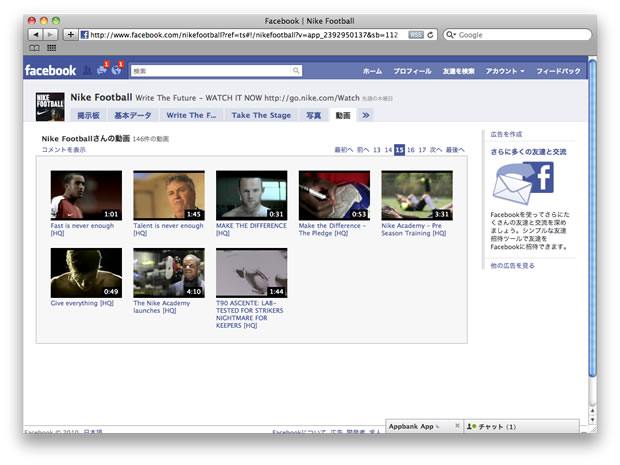Open the Nike Football profile picture

[x=50, y=107]
